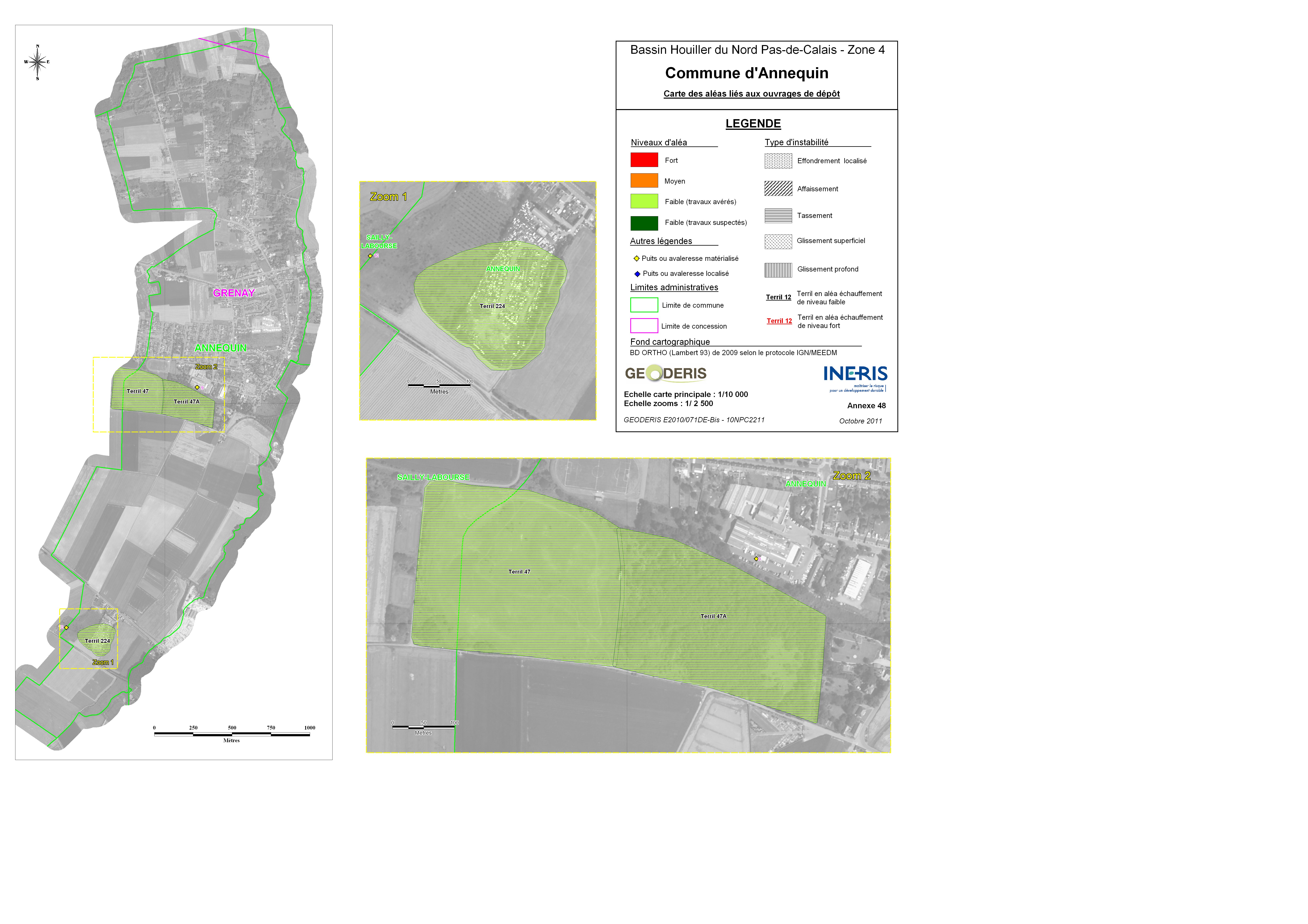1308x924 pixels.
Task: Click the black underlined 'Terril 12' legend sample
Action: tap(778, 297)
